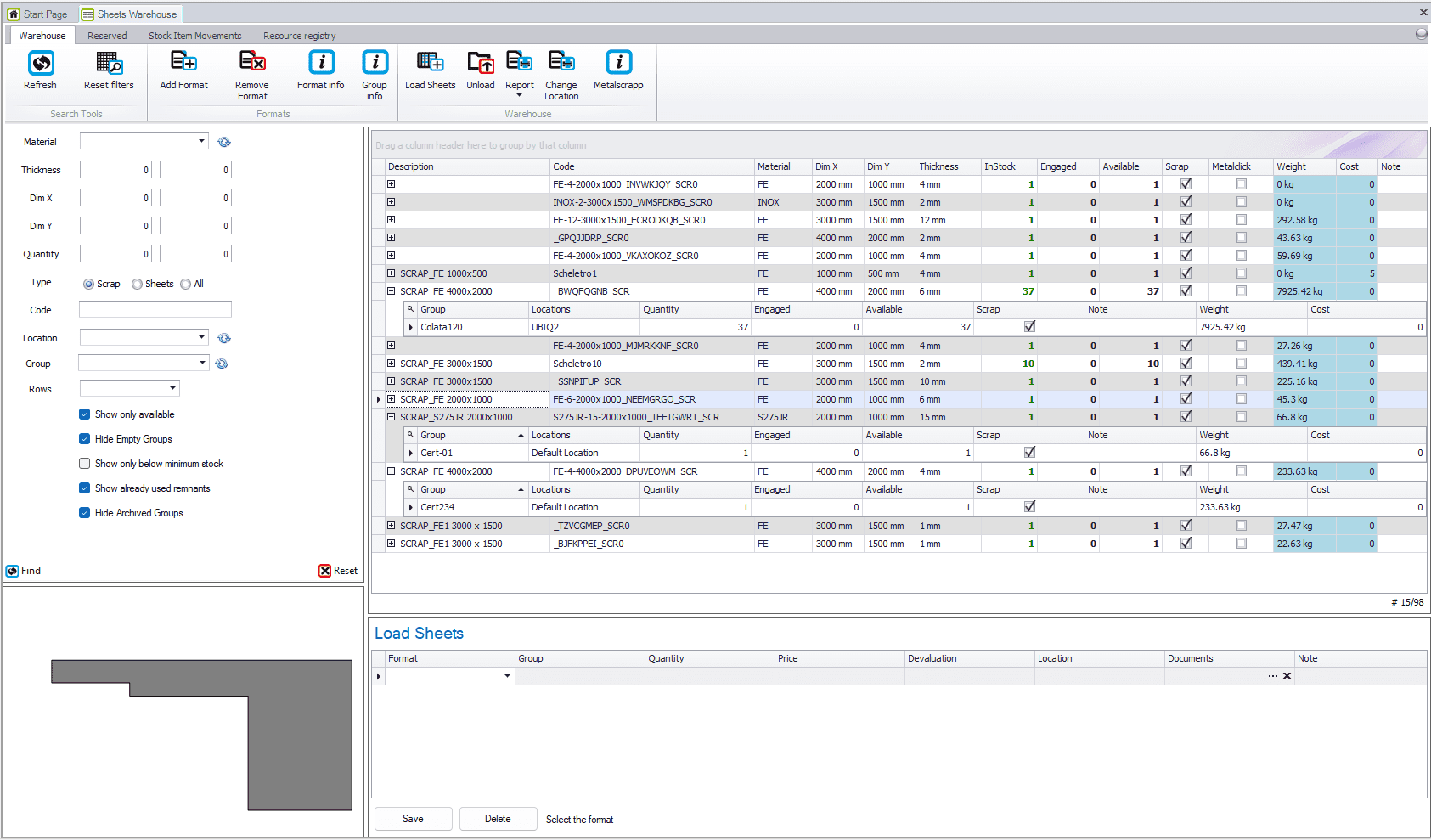Image resolution: width=1431 pixels, height=840 pixels.
Task: Click the Load Sheets icon
Action: (430, 63)
